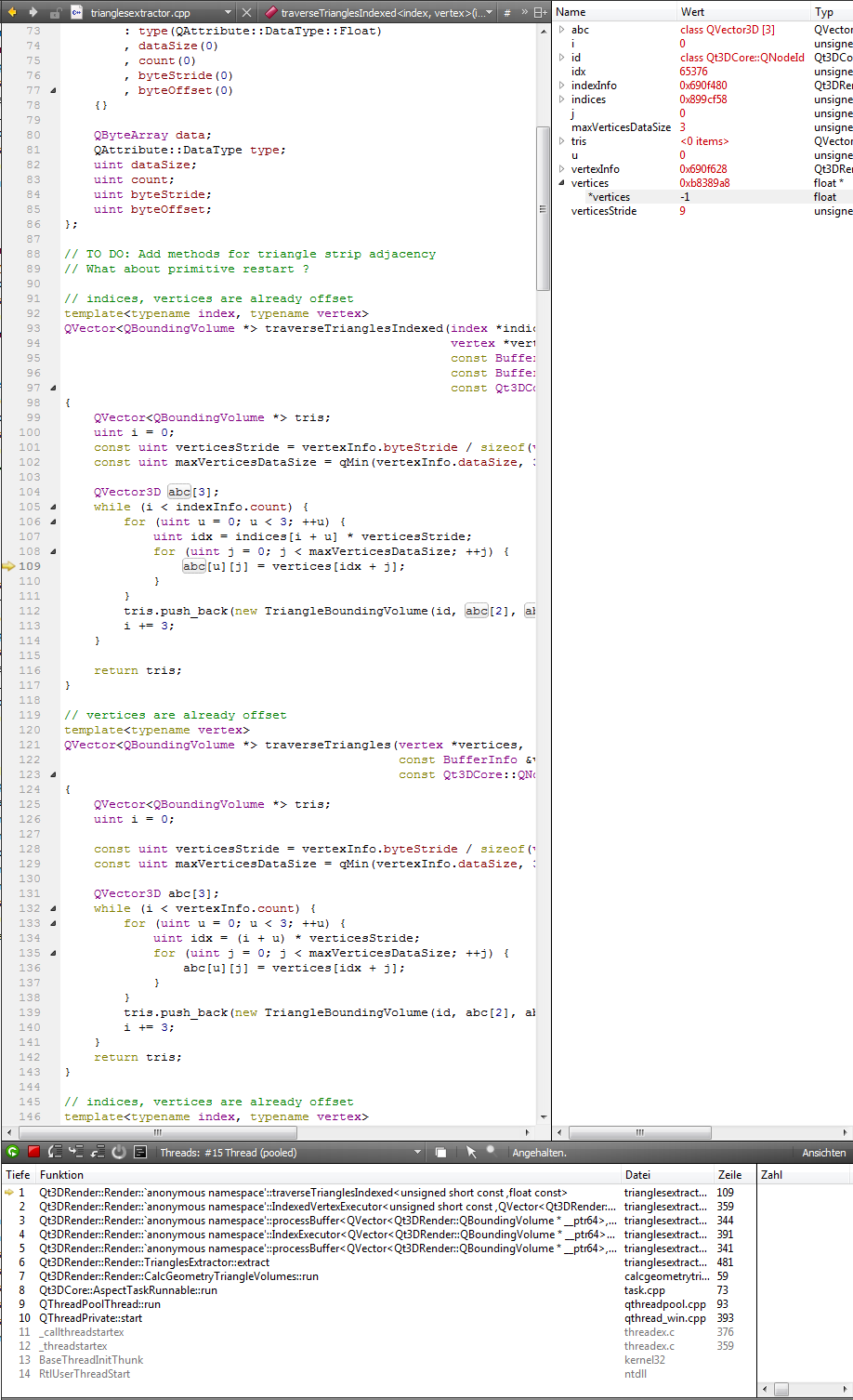Click the go back navigation arrow
The image size is (853, 1400).
click(12, 12)
